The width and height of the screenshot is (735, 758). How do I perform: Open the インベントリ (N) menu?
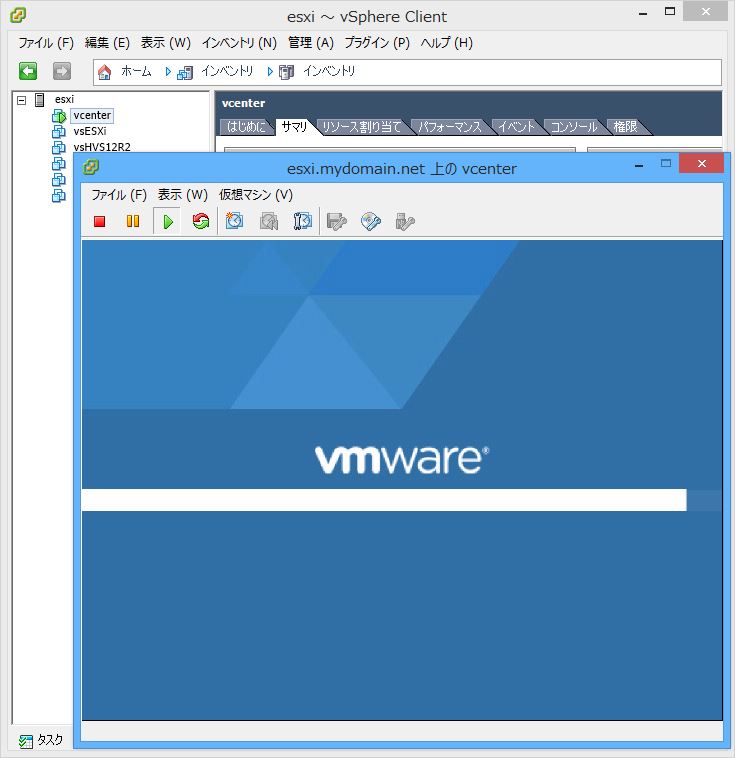click(x=239, y=43)
